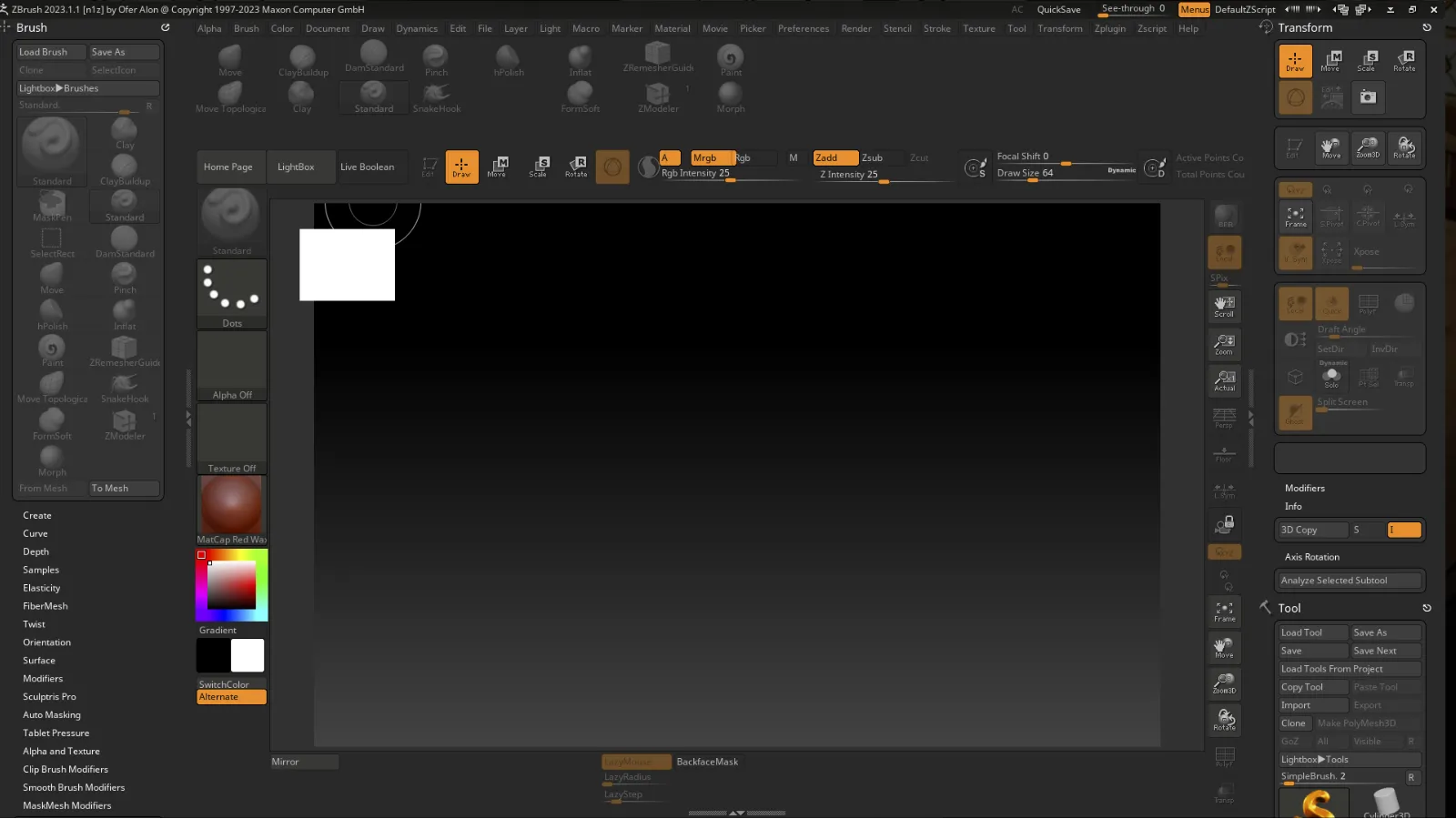Image resolution: width=1456 pixels, height=819 pixels.
Task: Select the DamStandard brush in Brush palette
Action: [125, 242]
